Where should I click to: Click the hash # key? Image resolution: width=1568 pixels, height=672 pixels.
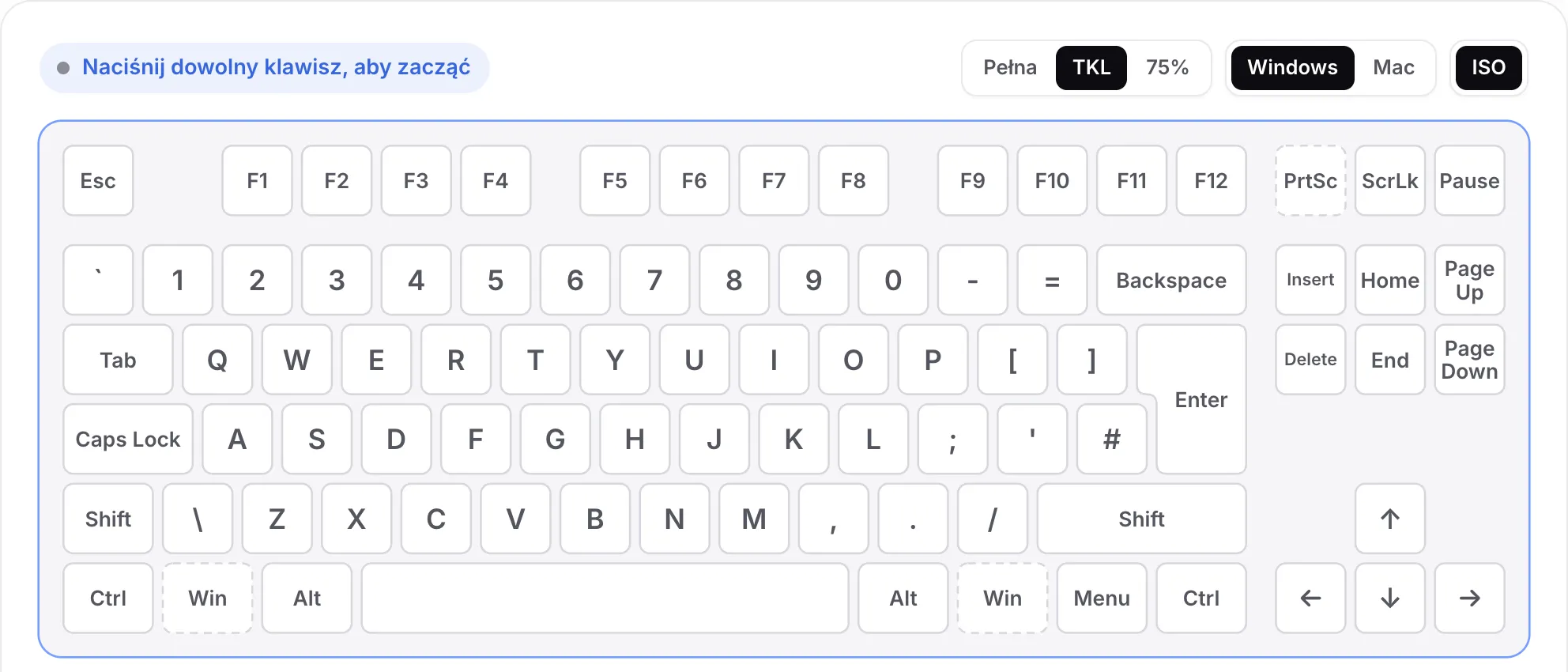tap(1111, 439)
